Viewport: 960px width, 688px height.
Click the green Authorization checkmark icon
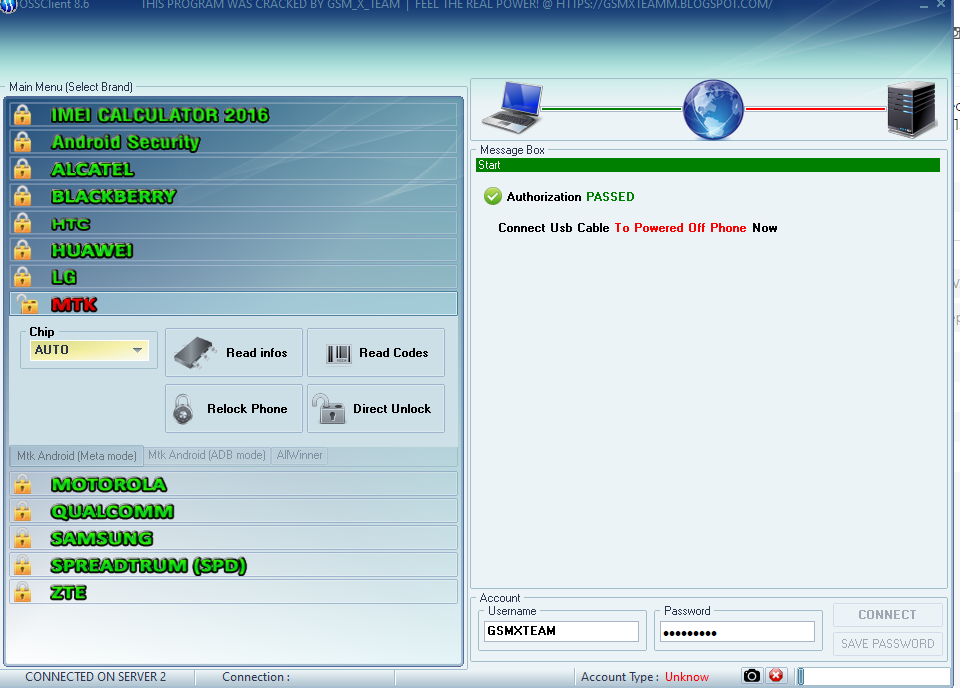pyautogui.click(x=492, y=196)
